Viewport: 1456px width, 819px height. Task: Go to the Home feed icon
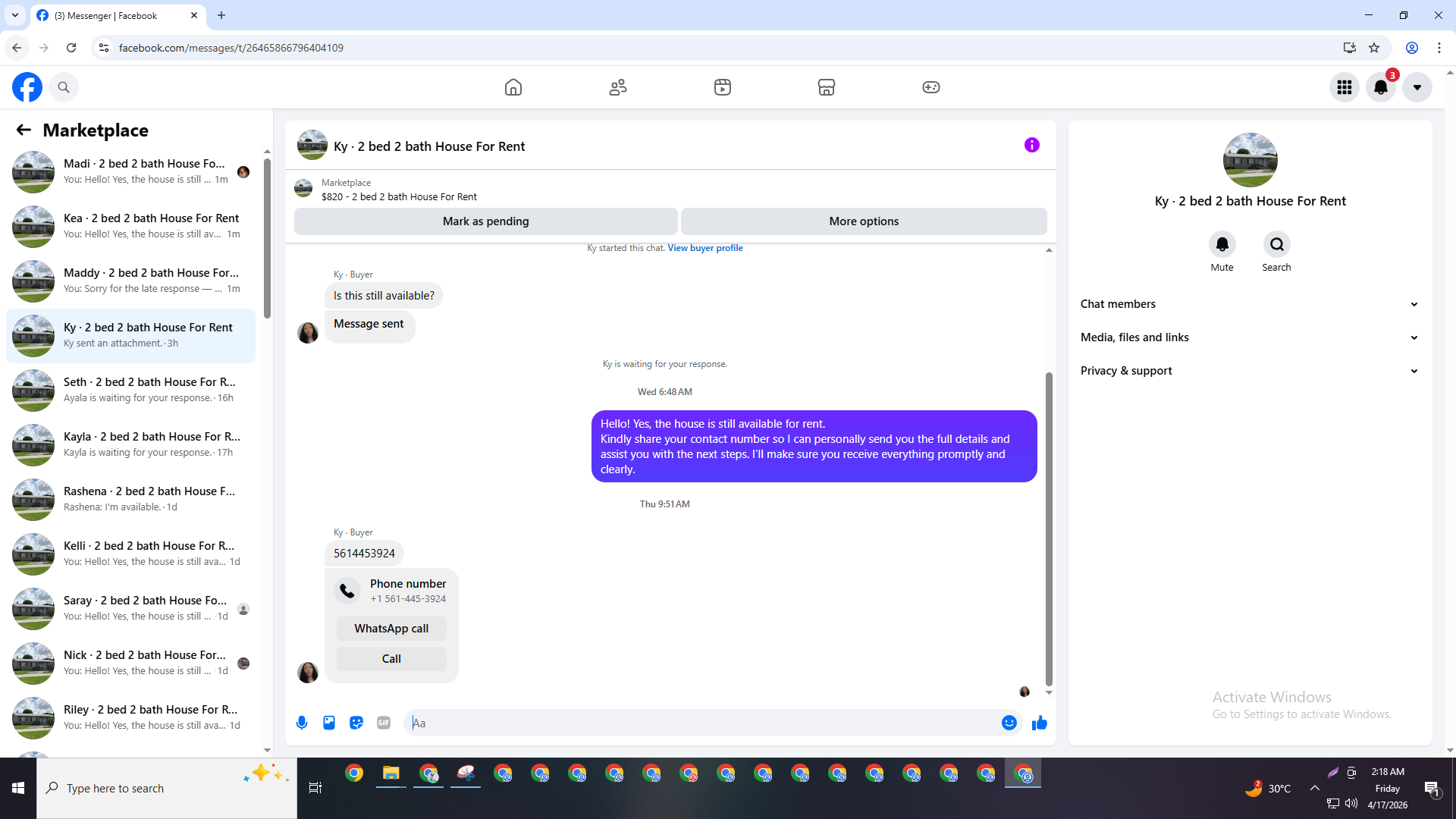point(513,87)
